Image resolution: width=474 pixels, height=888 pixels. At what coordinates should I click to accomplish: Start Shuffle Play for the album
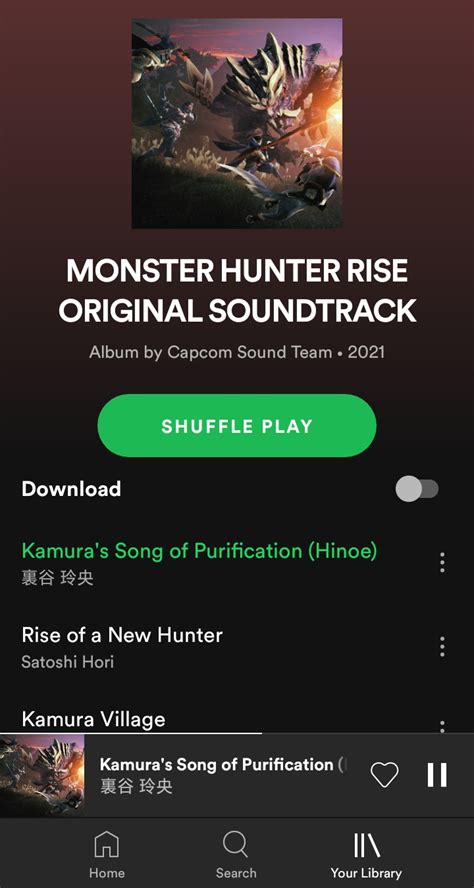237,426
